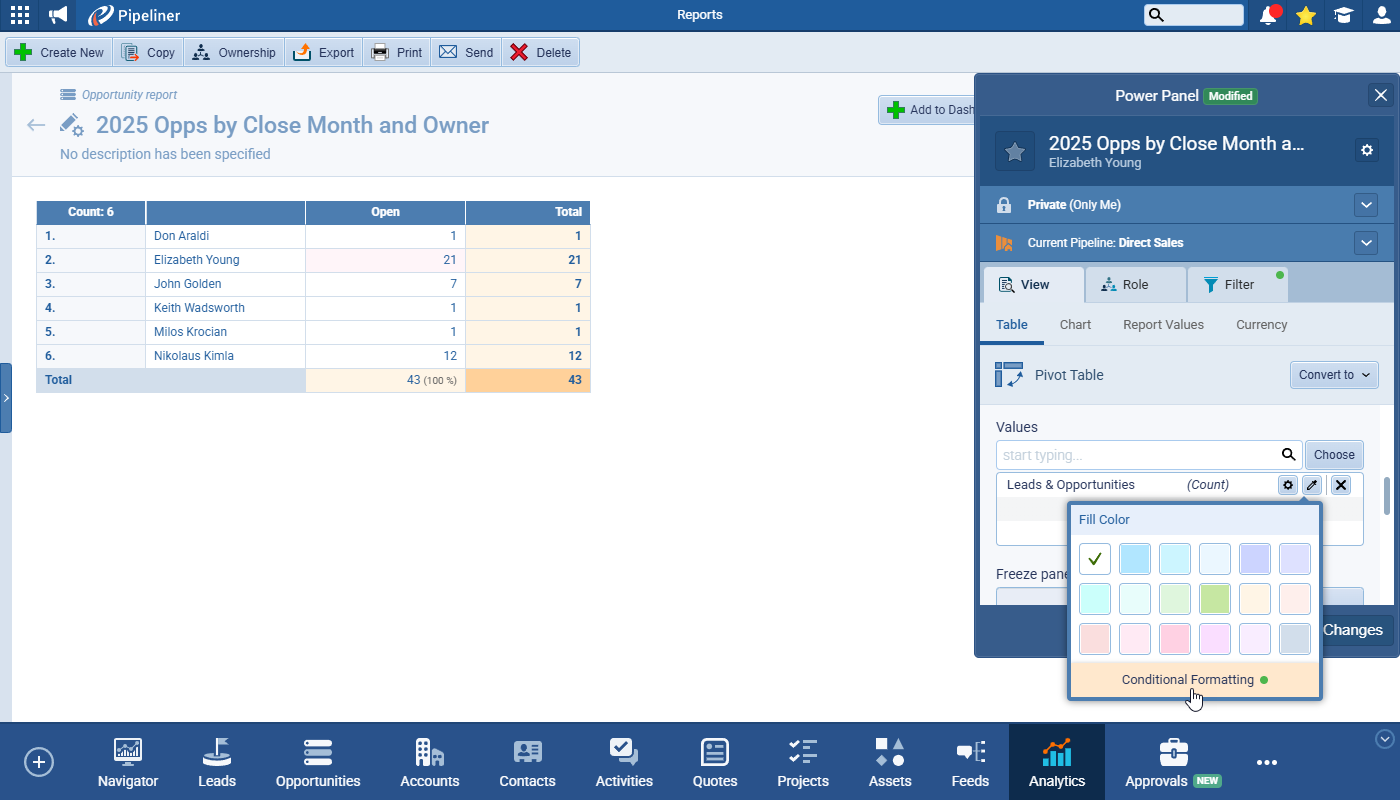Expand the Private sharing section

click(1366, 205)
